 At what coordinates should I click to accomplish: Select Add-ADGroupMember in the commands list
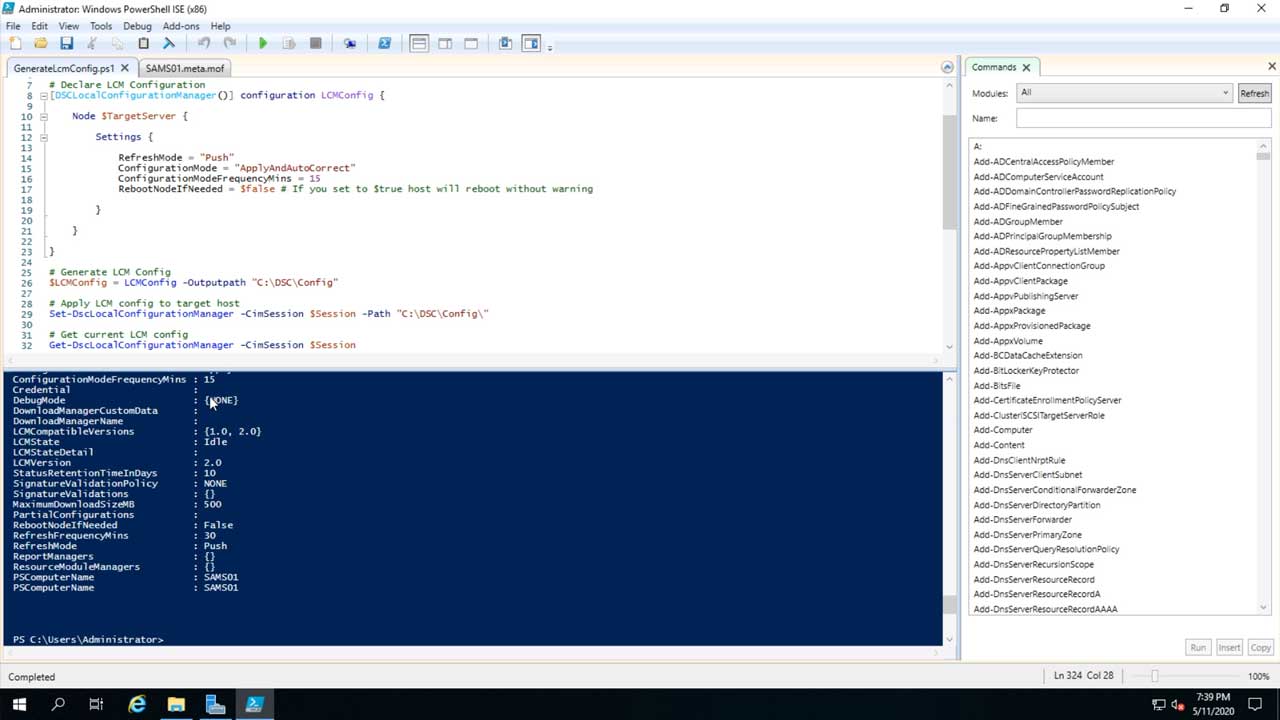coord(1018,222)
